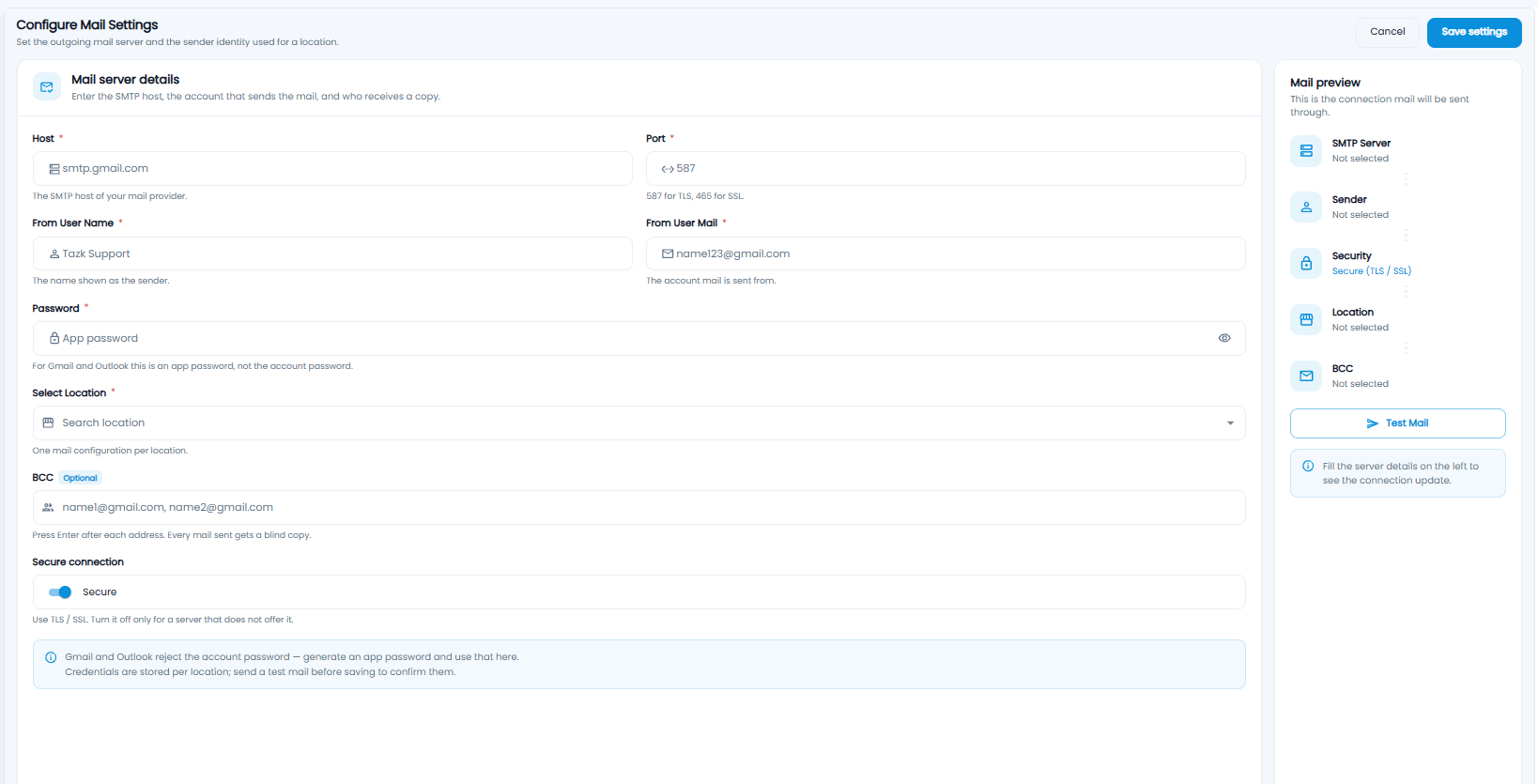Focus the From User Mail field

pos(946,254)
